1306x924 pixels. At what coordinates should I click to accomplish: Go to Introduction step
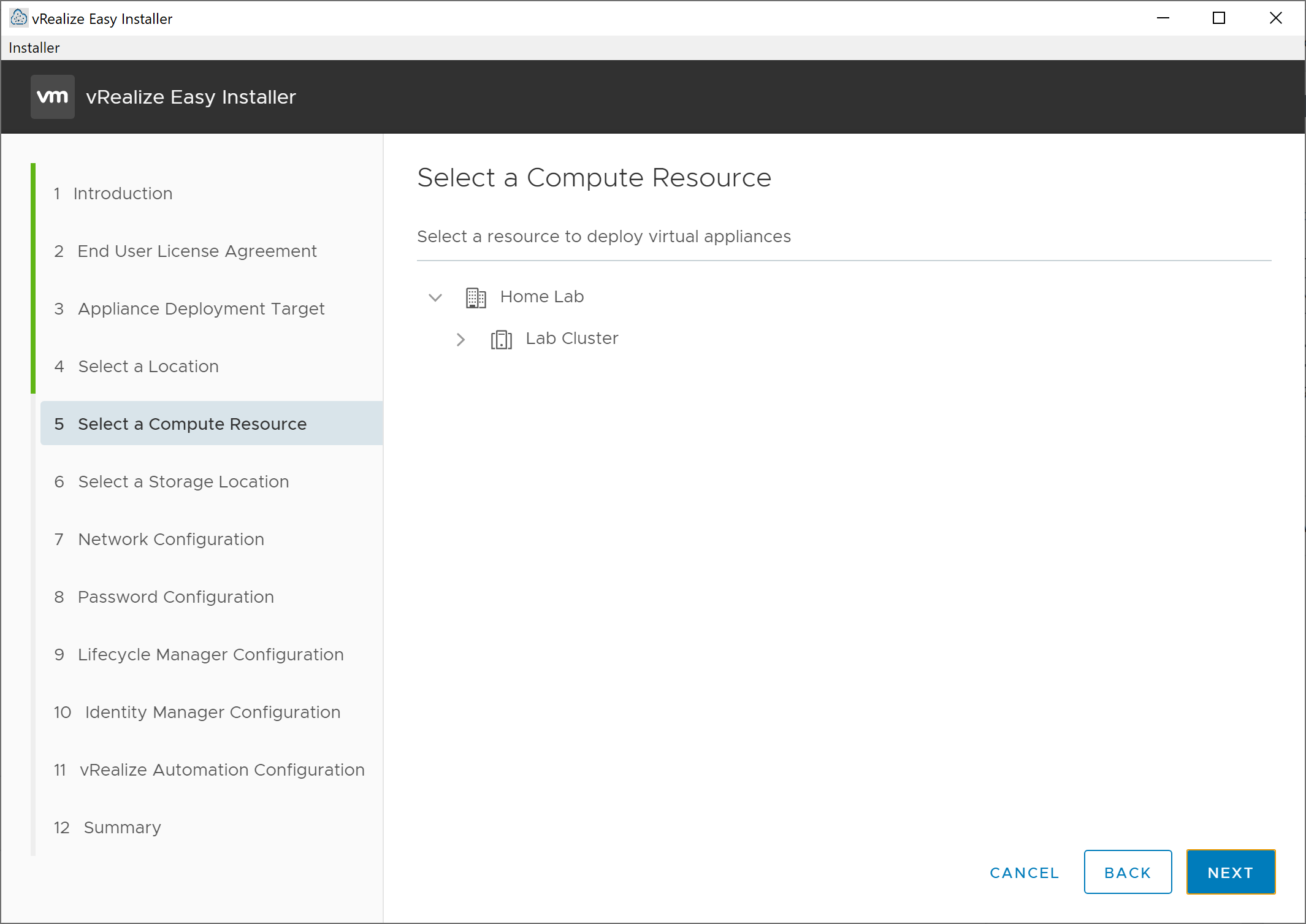[x=123, y=194]
